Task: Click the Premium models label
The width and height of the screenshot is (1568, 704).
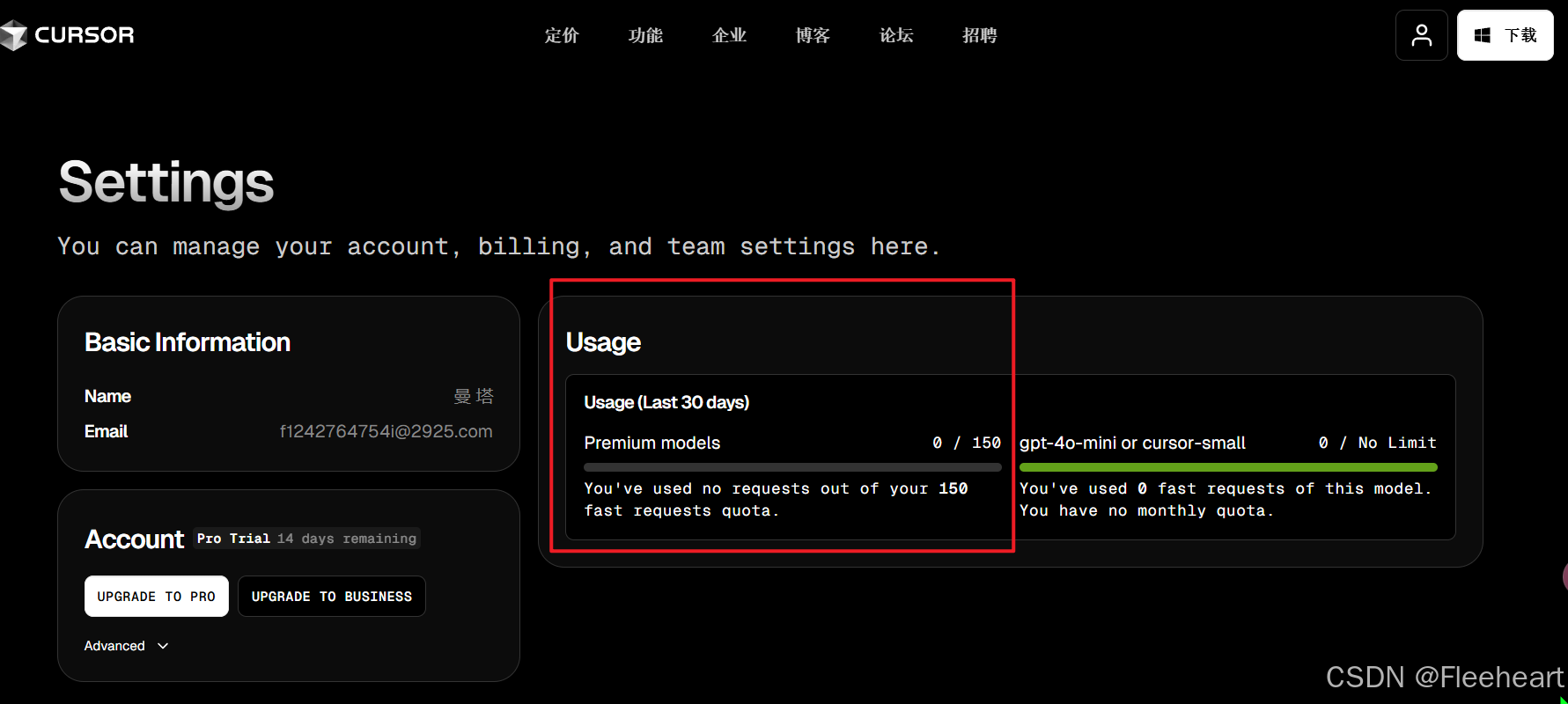Action: tap(652, 443)
